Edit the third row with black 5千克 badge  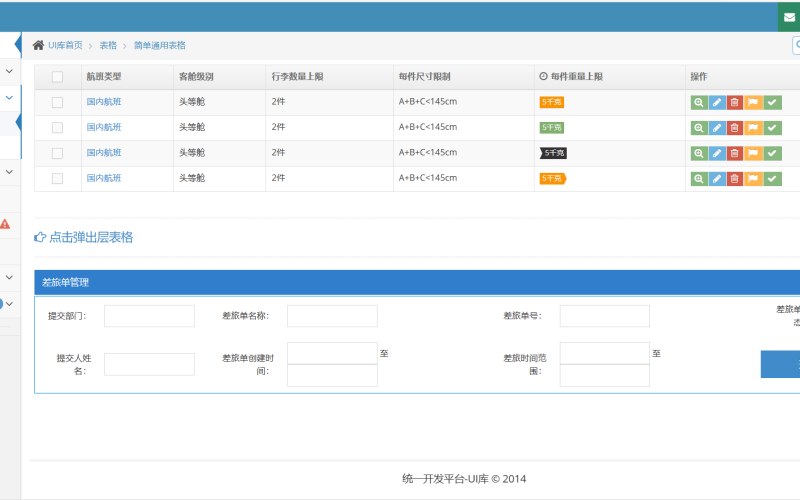pyautogui.click(x=717, y=153)
